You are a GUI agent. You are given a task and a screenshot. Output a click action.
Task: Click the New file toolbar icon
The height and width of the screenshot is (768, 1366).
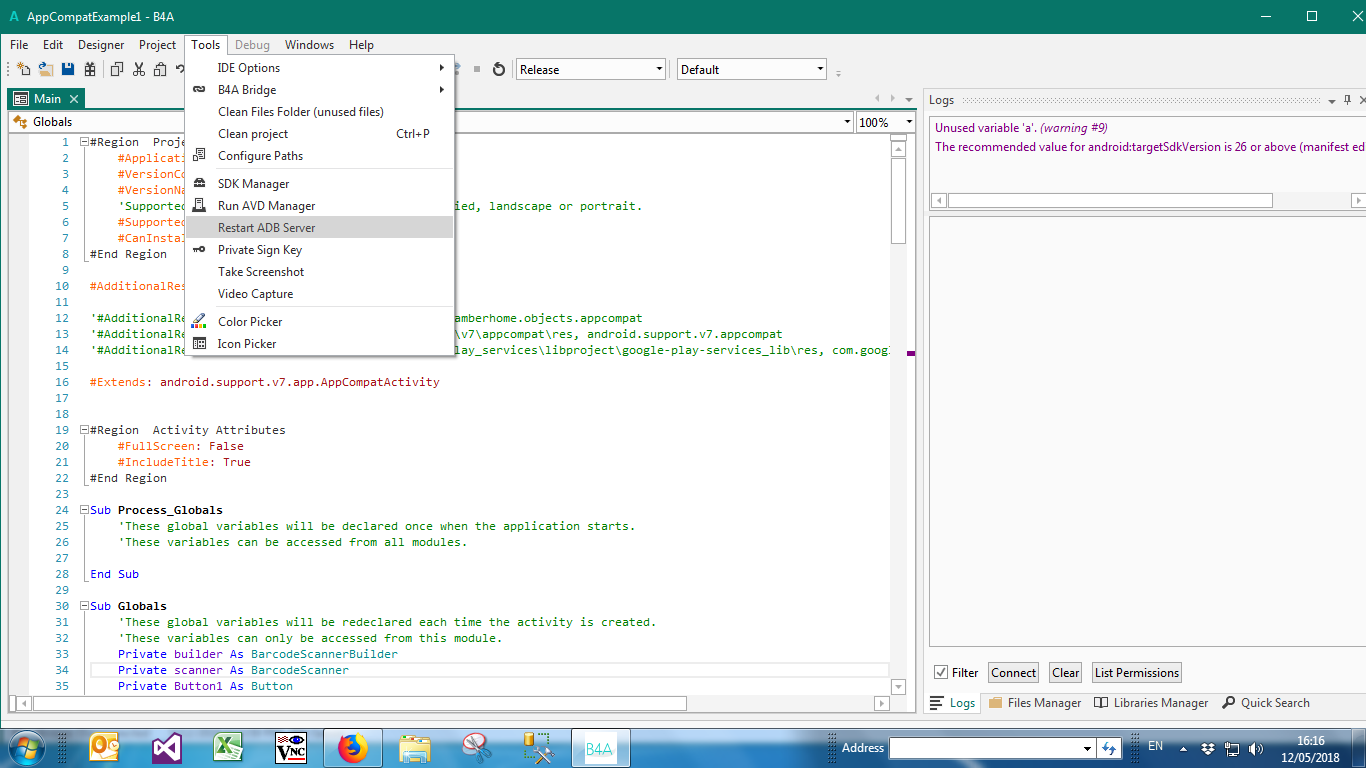pos(24,69)
